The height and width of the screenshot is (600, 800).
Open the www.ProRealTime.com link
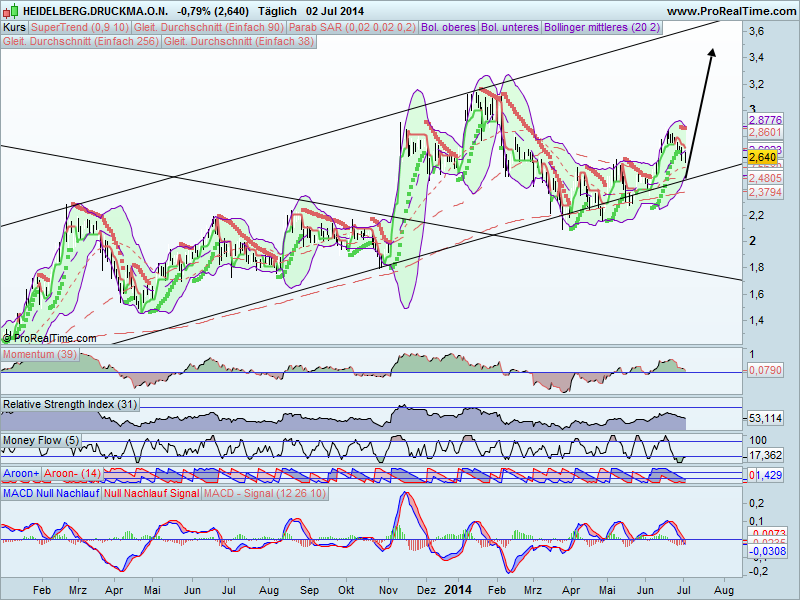click(x=731, y=11)
